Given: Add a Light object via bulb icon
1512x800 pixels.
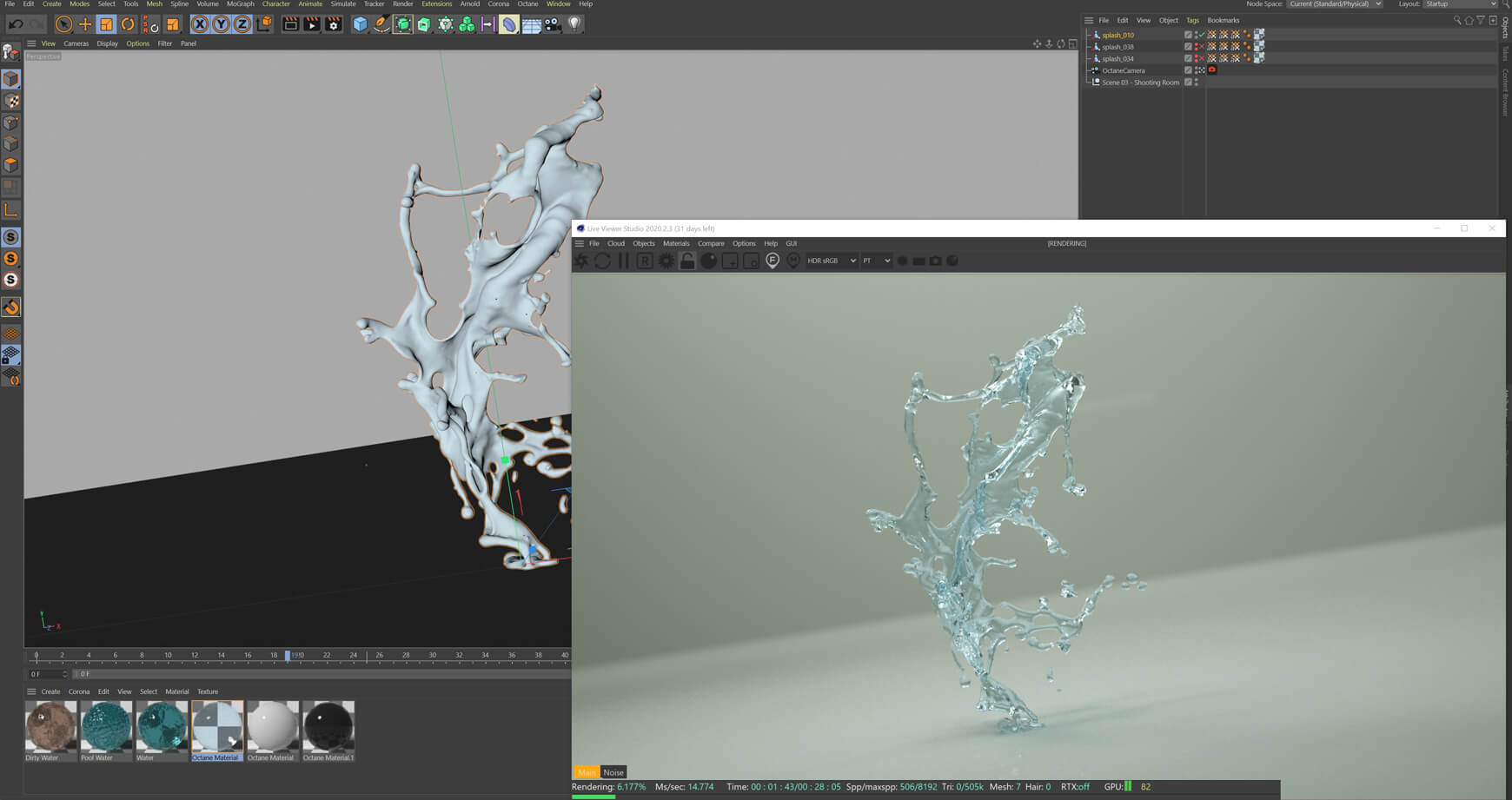Looking at the screenshot, I should (574, 24).
